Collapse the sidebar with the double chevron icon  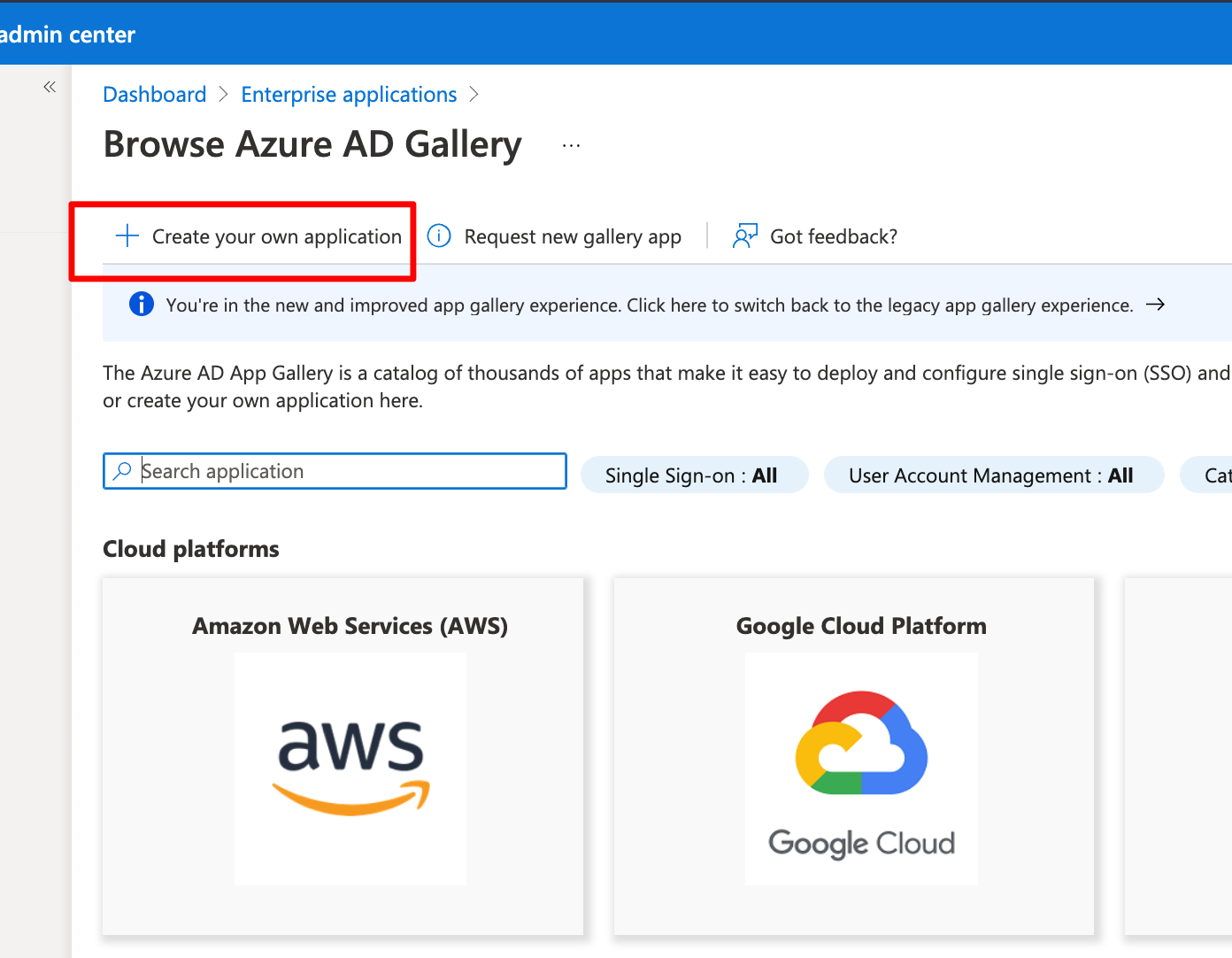click(50, 87)
